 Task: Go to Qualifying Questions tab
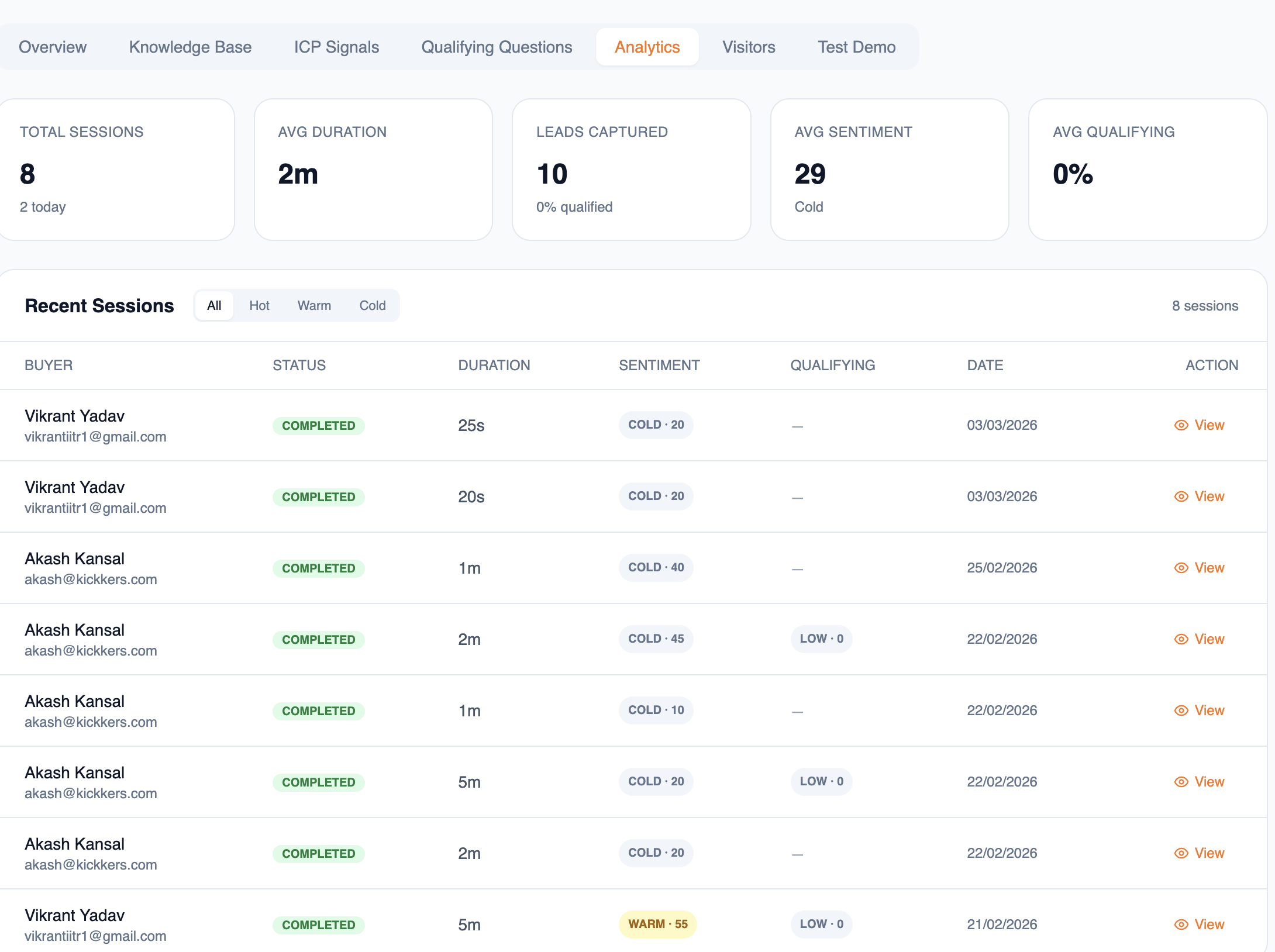coord(497,47)
